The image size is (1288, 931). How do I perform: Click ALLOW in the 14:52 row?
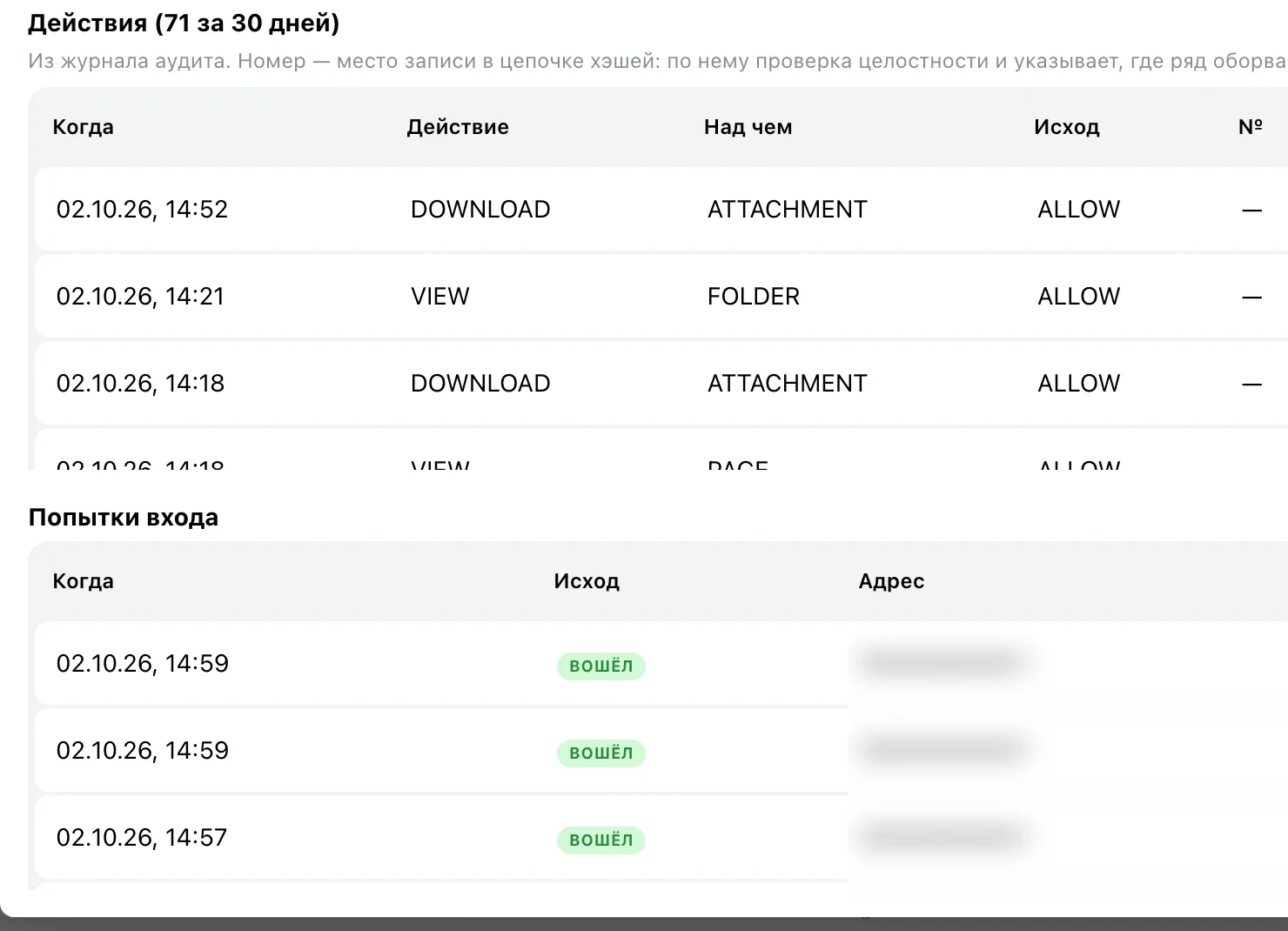click(x=1079, y=209)
